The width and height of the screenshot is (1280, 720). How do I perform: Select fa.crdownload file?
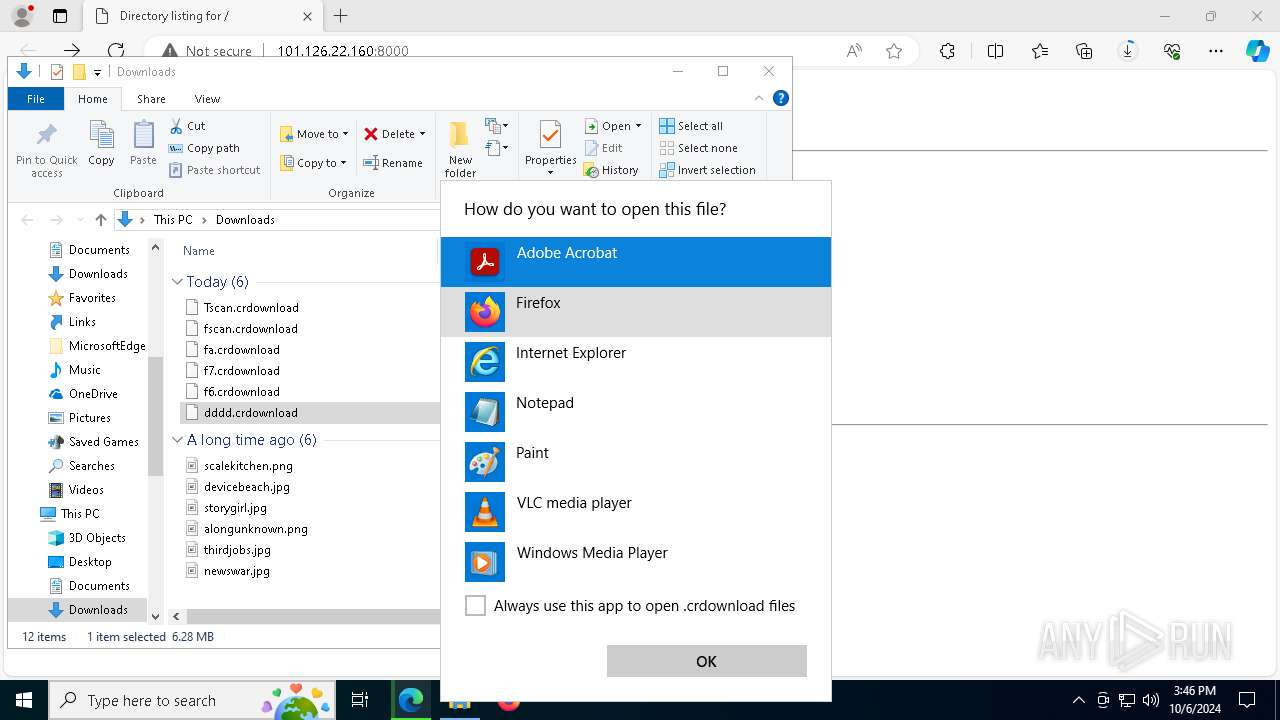pos(241,350)
